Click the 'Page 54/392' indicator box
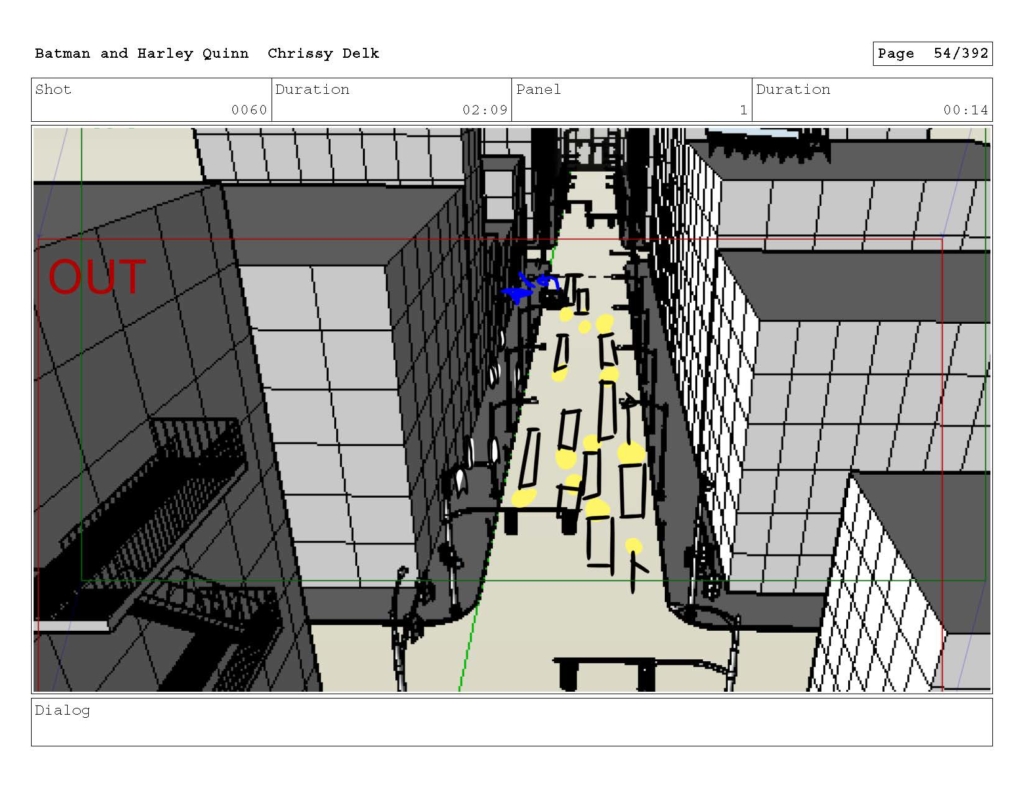The image size is (1024, 793). click(x=932, y=54)
